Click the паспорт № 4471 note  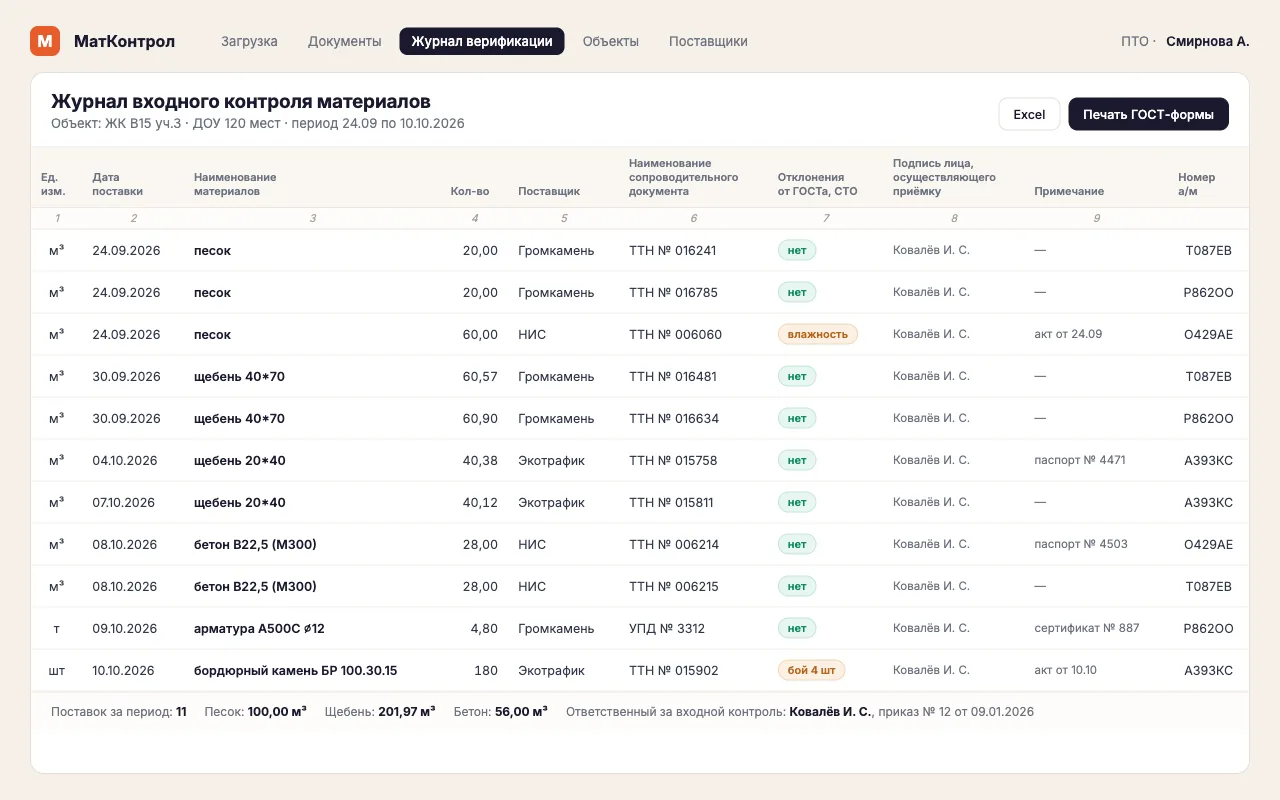coord(1080,460)
